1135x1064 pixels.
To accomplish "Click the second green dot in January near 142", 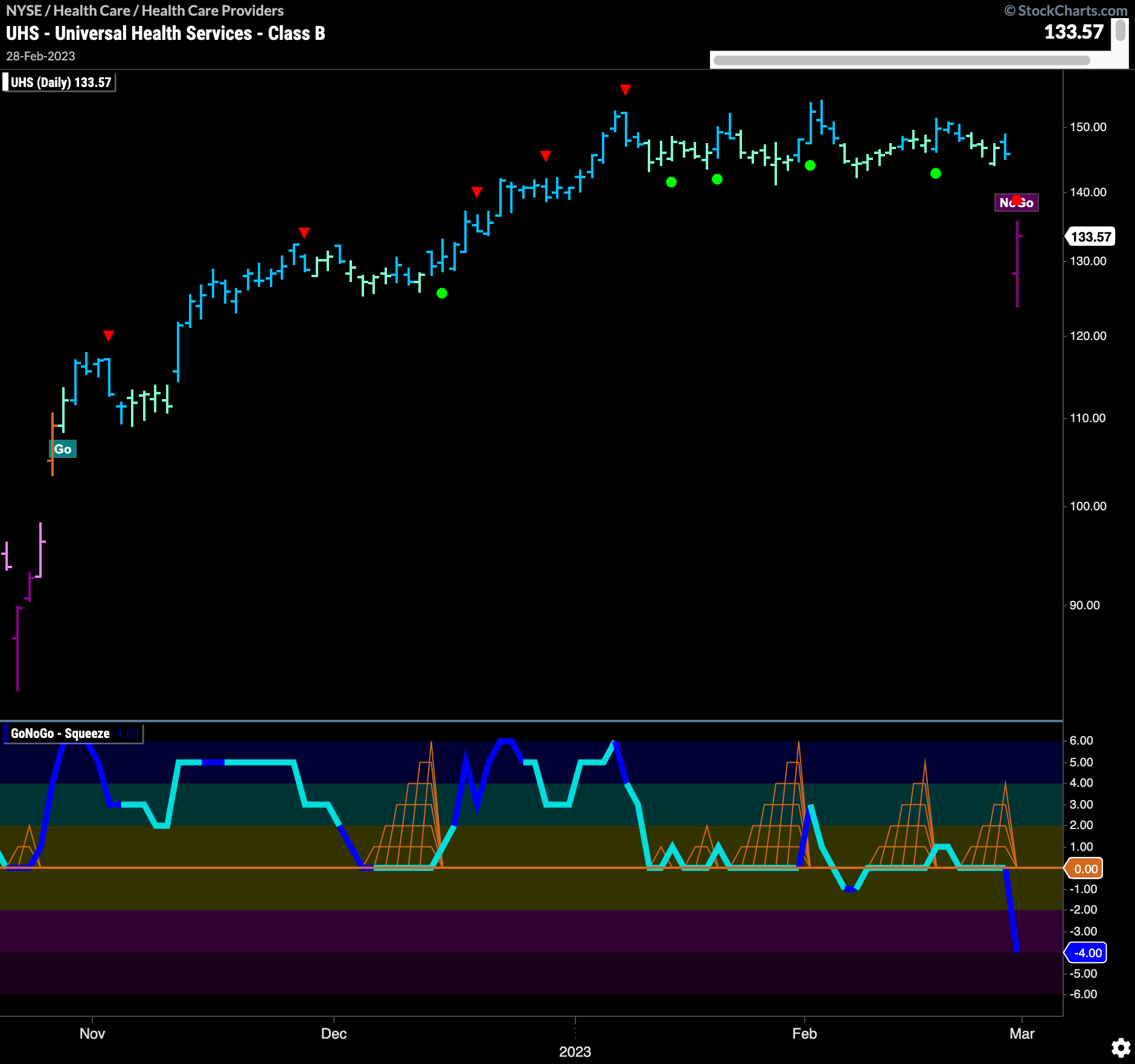I will point(717,179).
